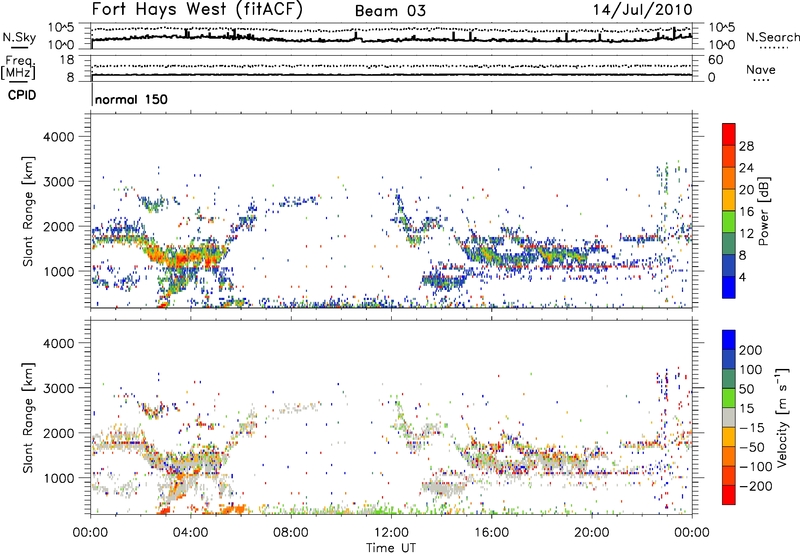Click "4000" tick in the Power panel
The height and width of the screenshot is (554, 800).
click(58, 137)
